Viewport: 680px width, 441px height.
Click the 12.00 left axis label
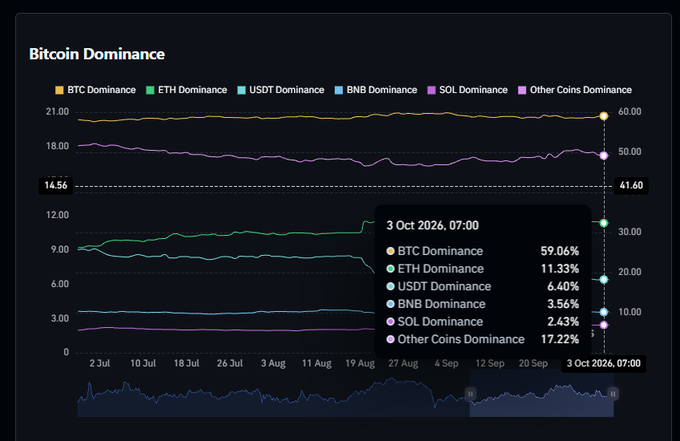57,215
